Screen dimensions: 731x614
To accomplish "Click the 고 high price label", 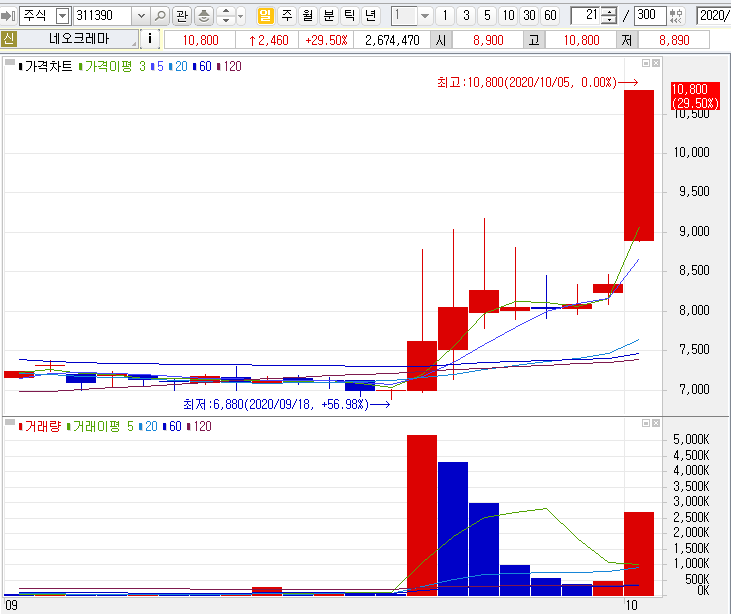I will (x=534, y=40).
